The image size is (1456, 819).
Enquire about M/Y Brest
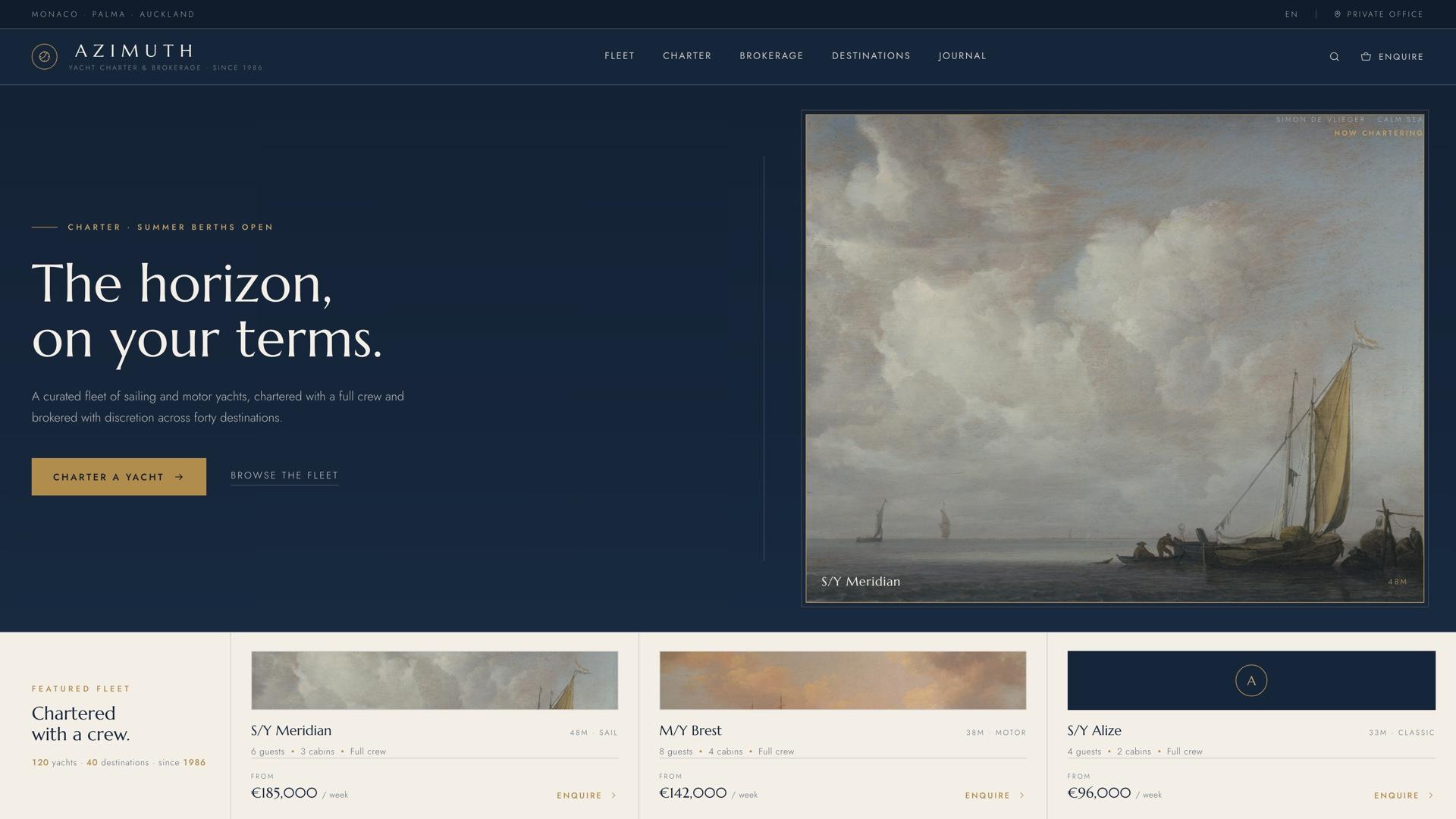pos(994,795)
